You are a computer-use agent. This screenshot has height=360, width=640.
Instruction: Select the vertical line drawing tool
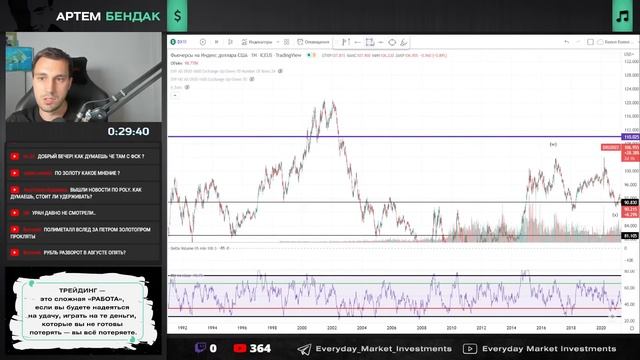tap(346, 42)
